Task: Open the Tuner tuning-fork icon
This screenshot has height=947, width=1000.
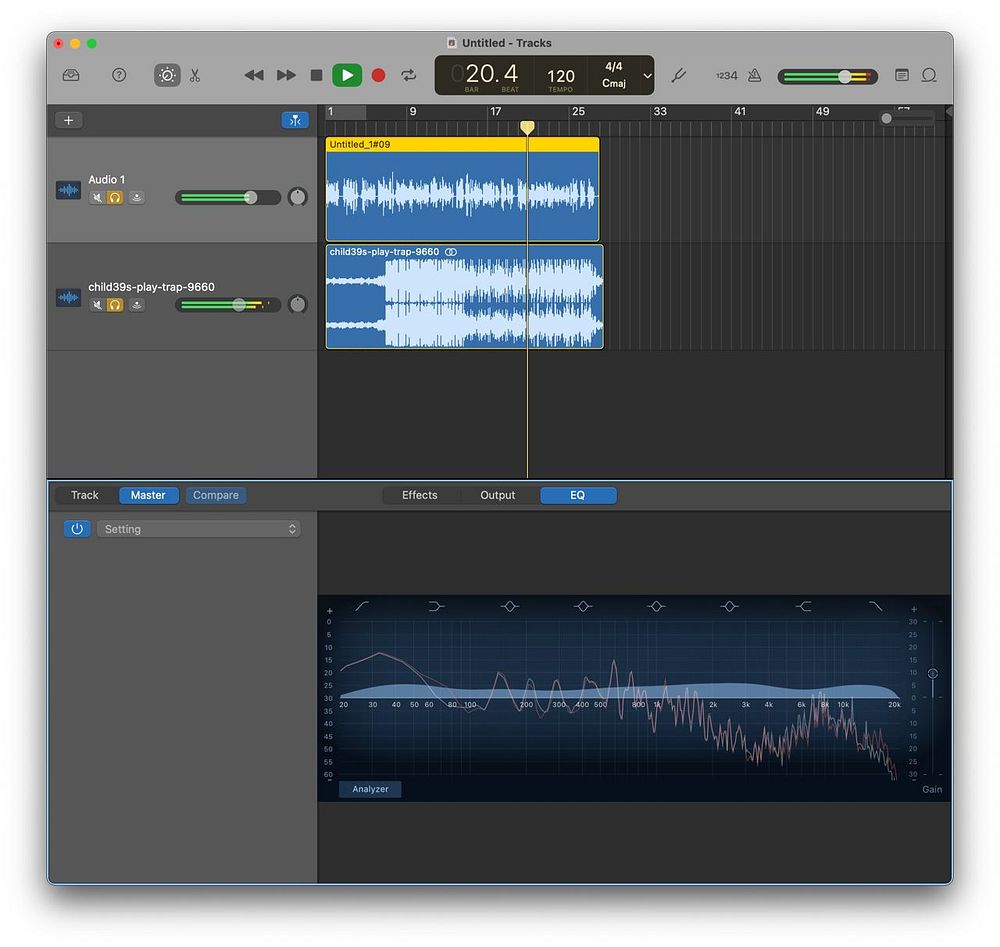Action: pyautogui.click(x=679, y=75)
